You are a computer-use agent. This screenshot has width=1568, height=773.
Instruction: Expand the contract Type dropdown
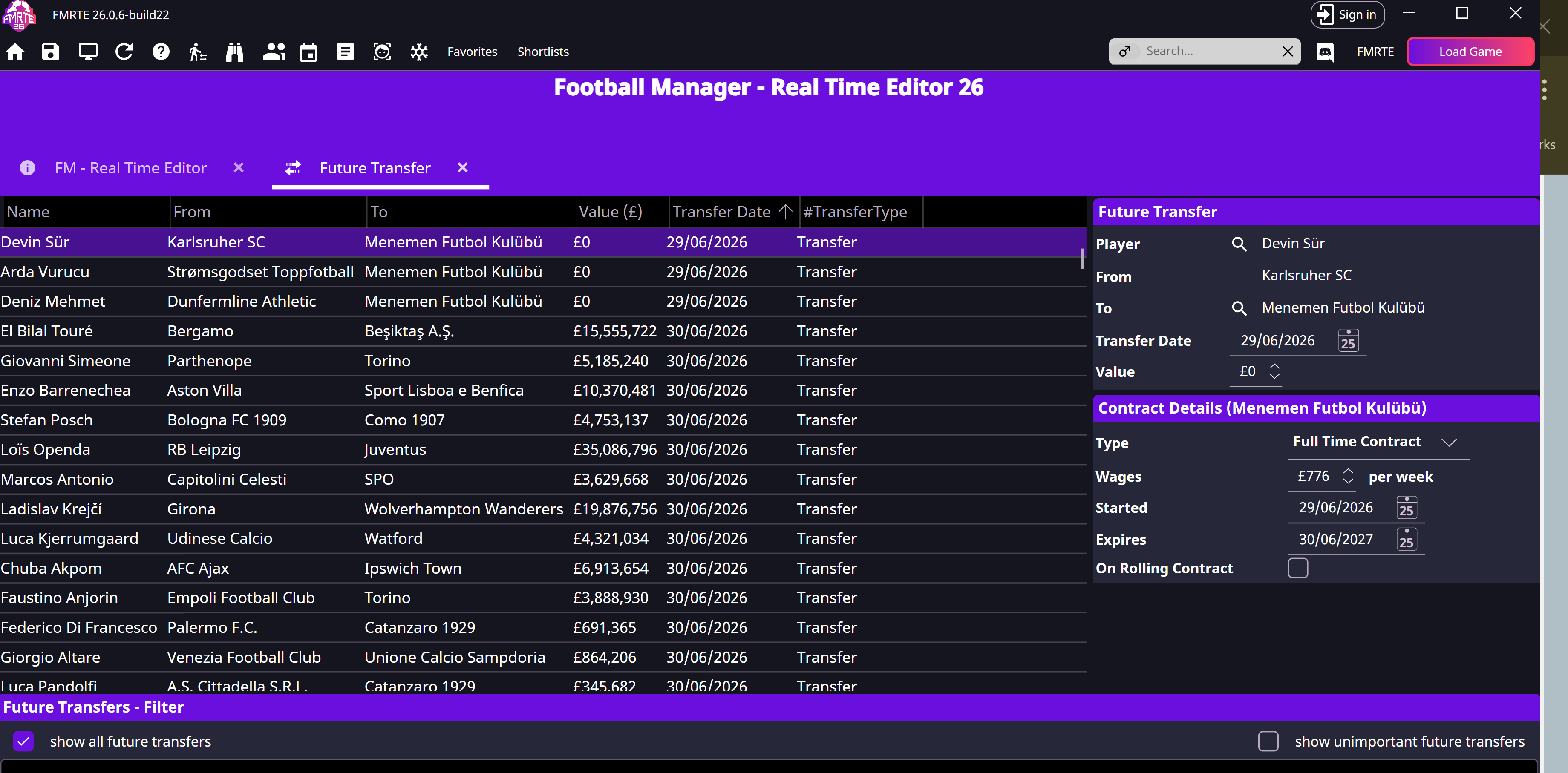pyautogui.click(x=1449, y=443)
